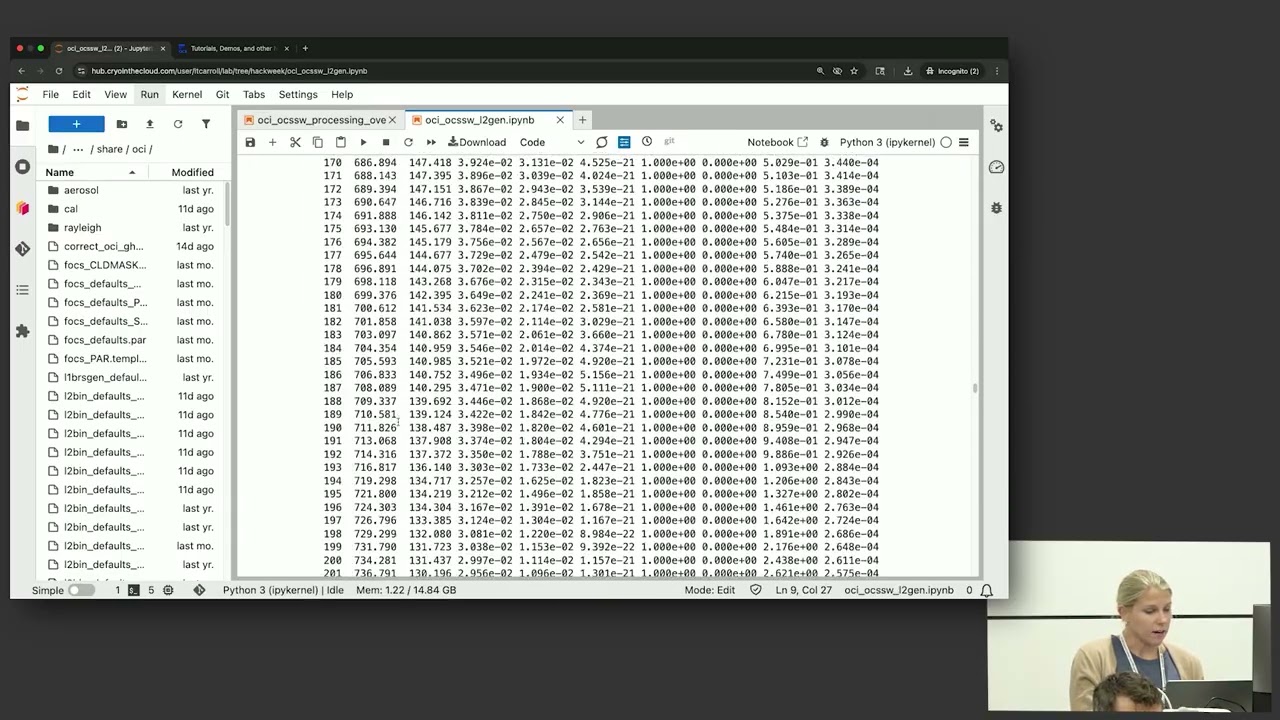Restart kernel and run all cells

tap(431, 142)
